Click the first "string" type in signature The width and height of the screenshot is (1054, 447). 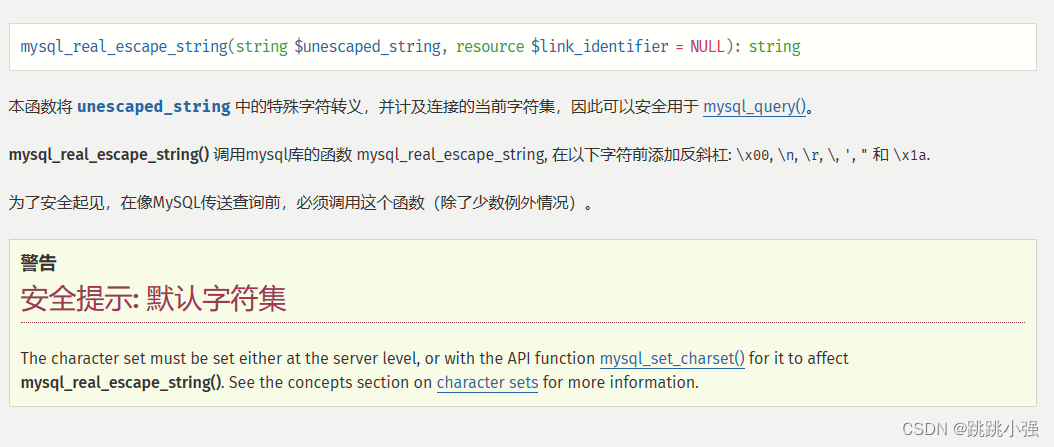tap(262, 47)
